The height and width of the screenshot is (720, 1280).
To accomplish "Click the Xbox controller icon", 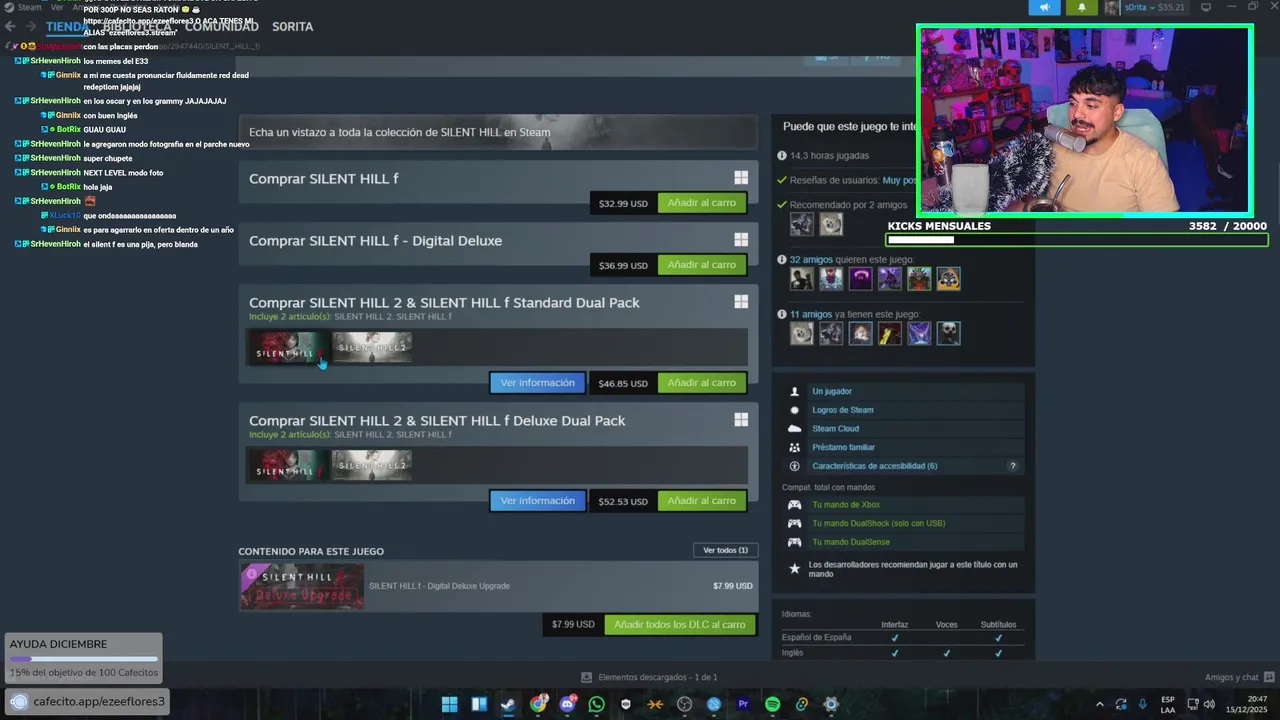I will [795, 505].
